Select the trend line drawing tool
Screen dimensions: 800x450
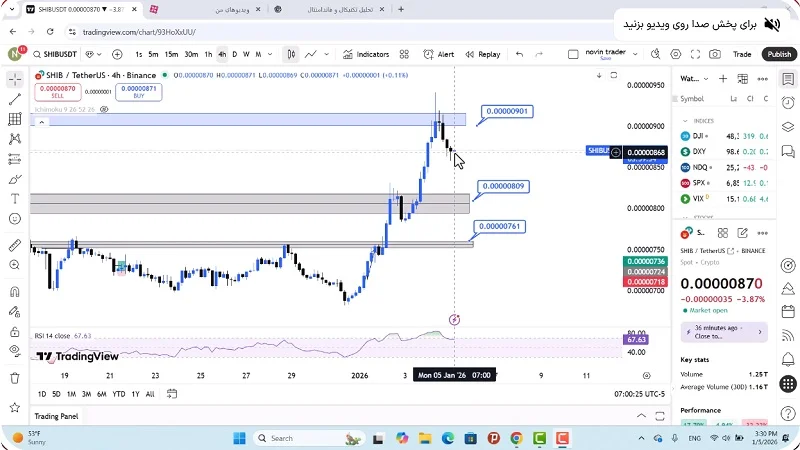pos(15,99)
